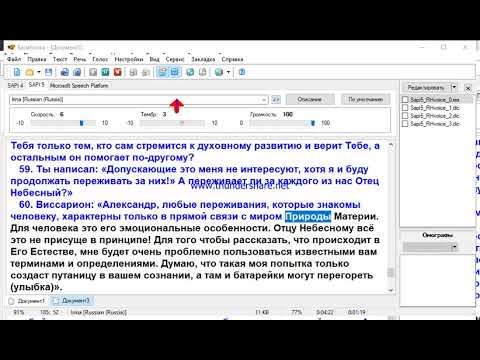480x360 pixels.
Task: Click the status bar time 0:04:22
Action: [x=325, y=313]
